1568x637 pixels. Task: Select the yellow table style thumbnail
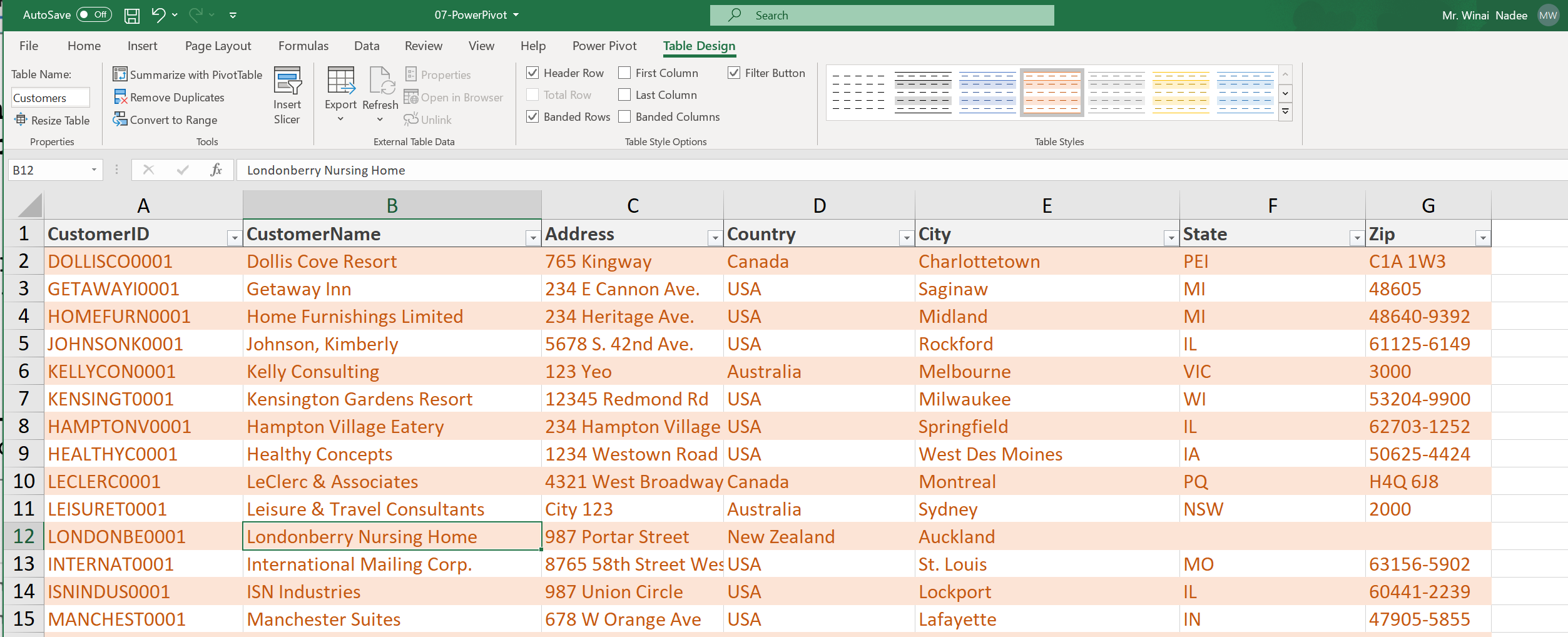point(1181,93)
